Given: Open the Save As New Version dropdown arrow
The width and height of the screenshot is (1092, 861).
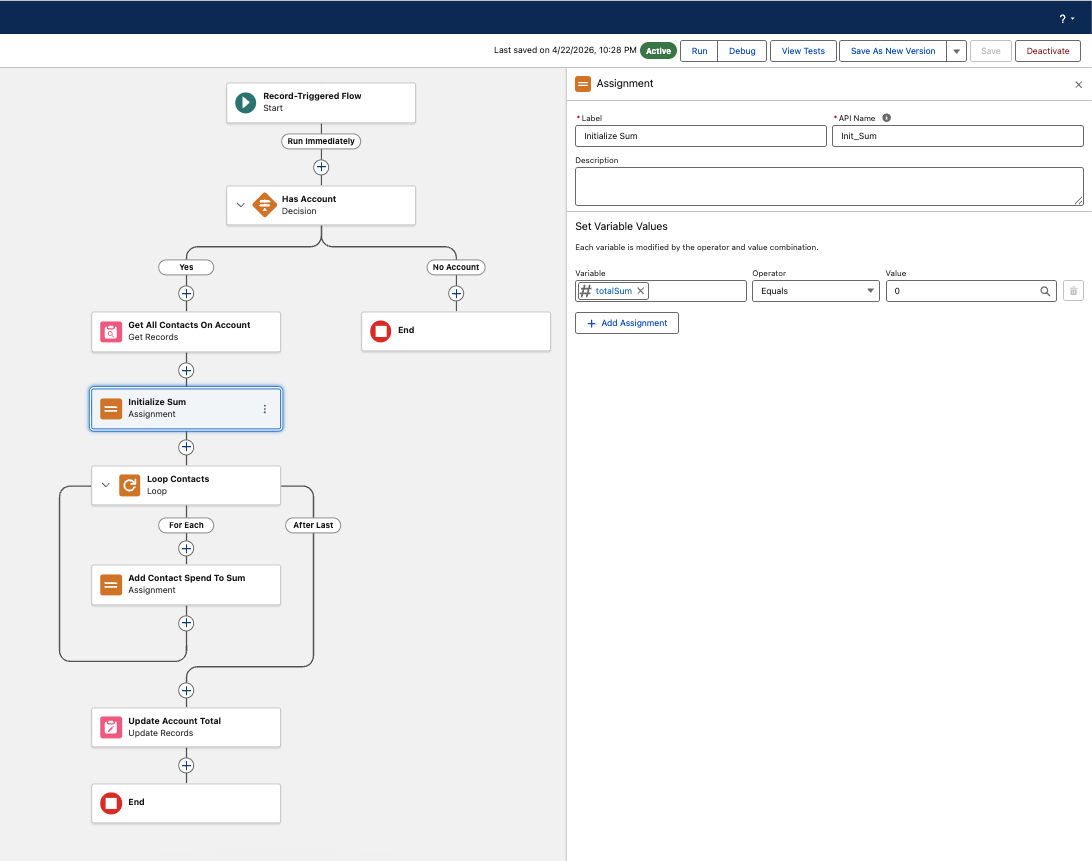Looking at the screenshot, I should 956,51.
